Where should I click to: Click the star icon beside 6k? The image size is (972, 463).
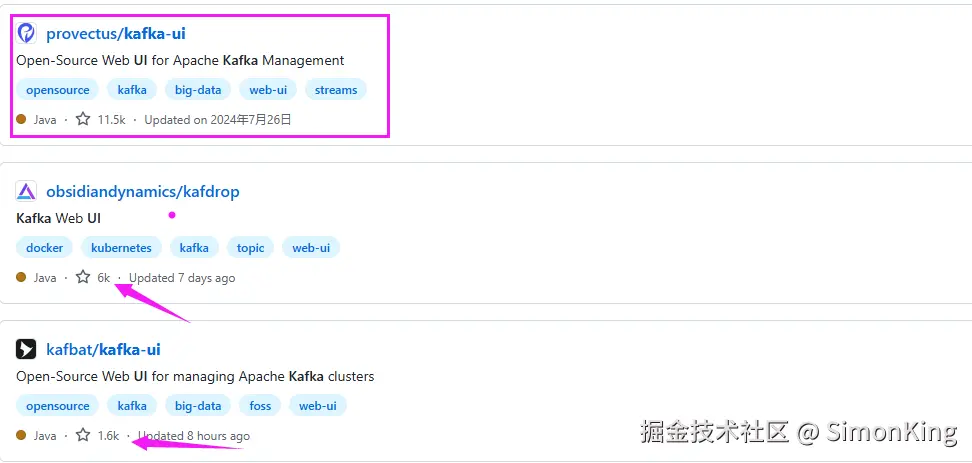83,277
